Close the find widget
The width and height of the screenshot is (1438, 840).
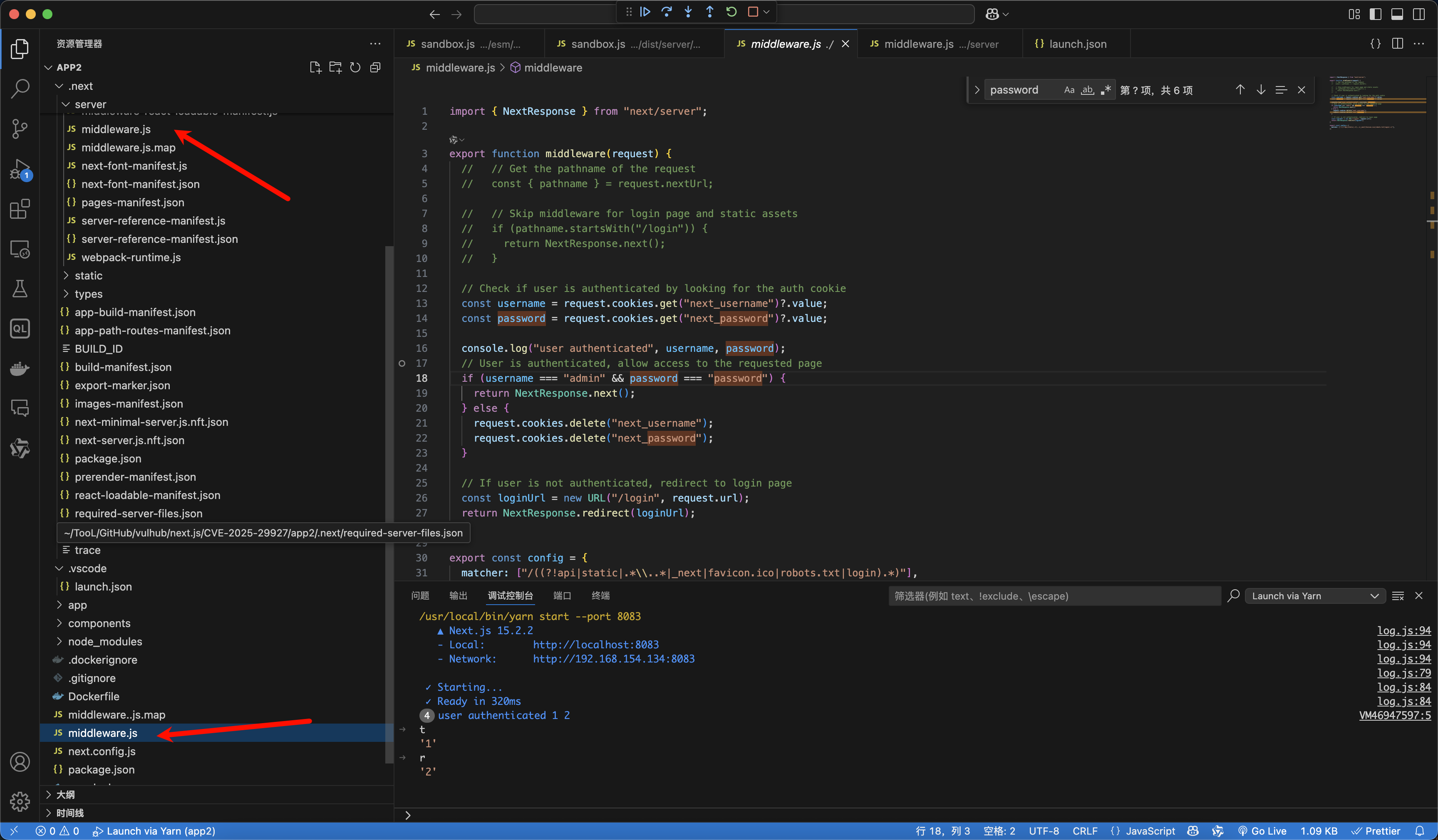(x=1302, y=89)
